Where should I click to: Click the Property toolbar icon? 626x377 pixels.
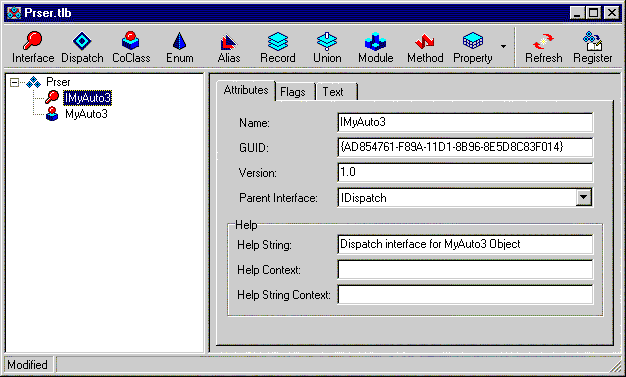pyautogui.click(x=473, y=47)
